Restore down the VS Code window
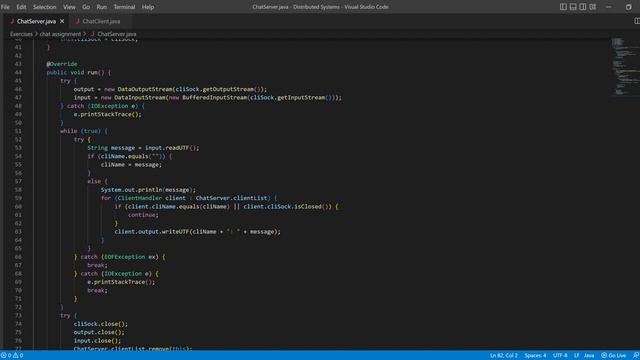 (x=628, y=7)
